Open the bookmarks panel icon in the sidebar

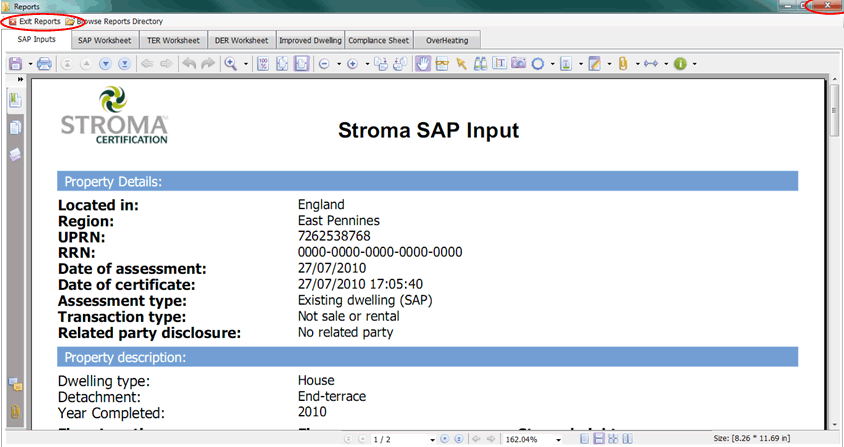[x=15, y=101]
